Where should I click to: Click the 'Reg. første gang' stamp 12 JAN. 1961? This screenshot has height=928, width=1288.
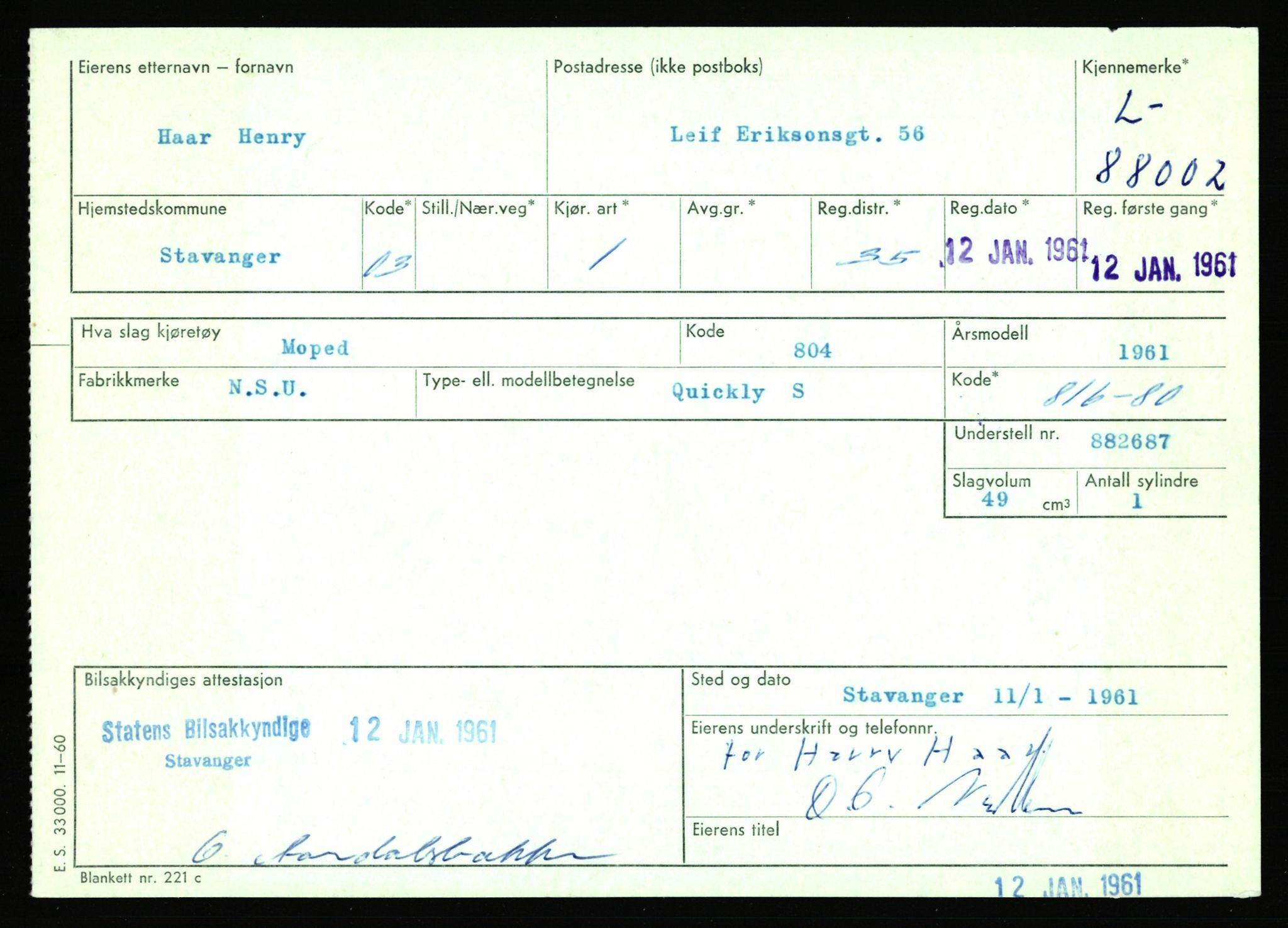[x=1163, y=267]
